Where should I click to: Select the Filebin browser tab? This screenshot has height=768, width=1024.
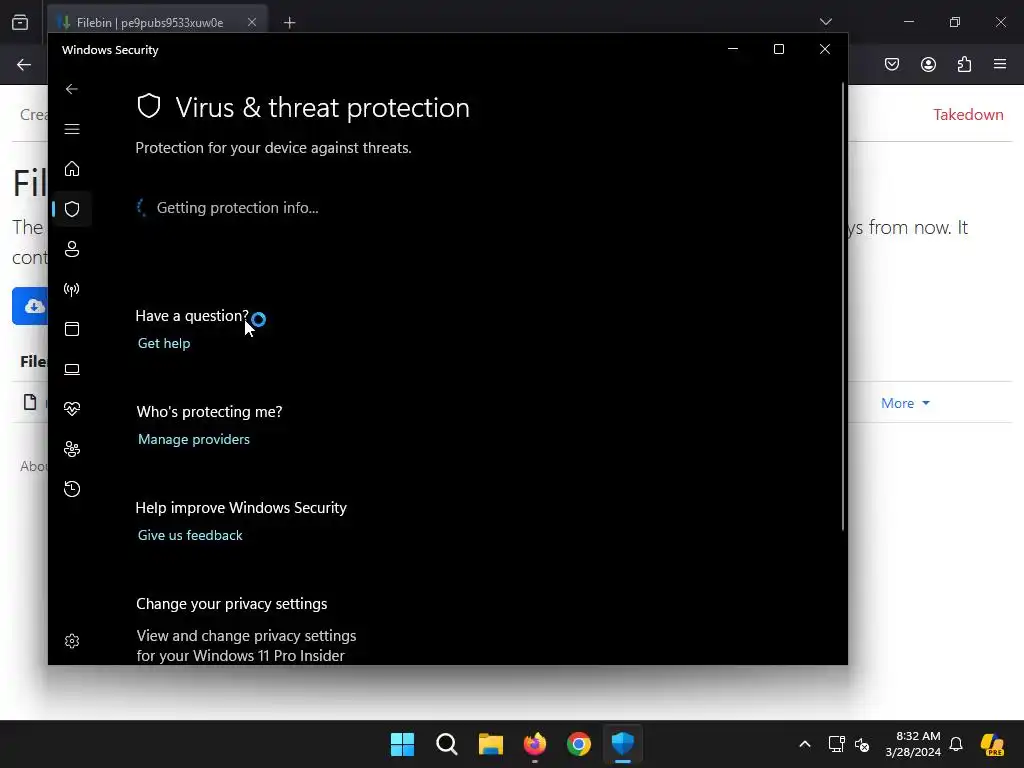[157, 22]
